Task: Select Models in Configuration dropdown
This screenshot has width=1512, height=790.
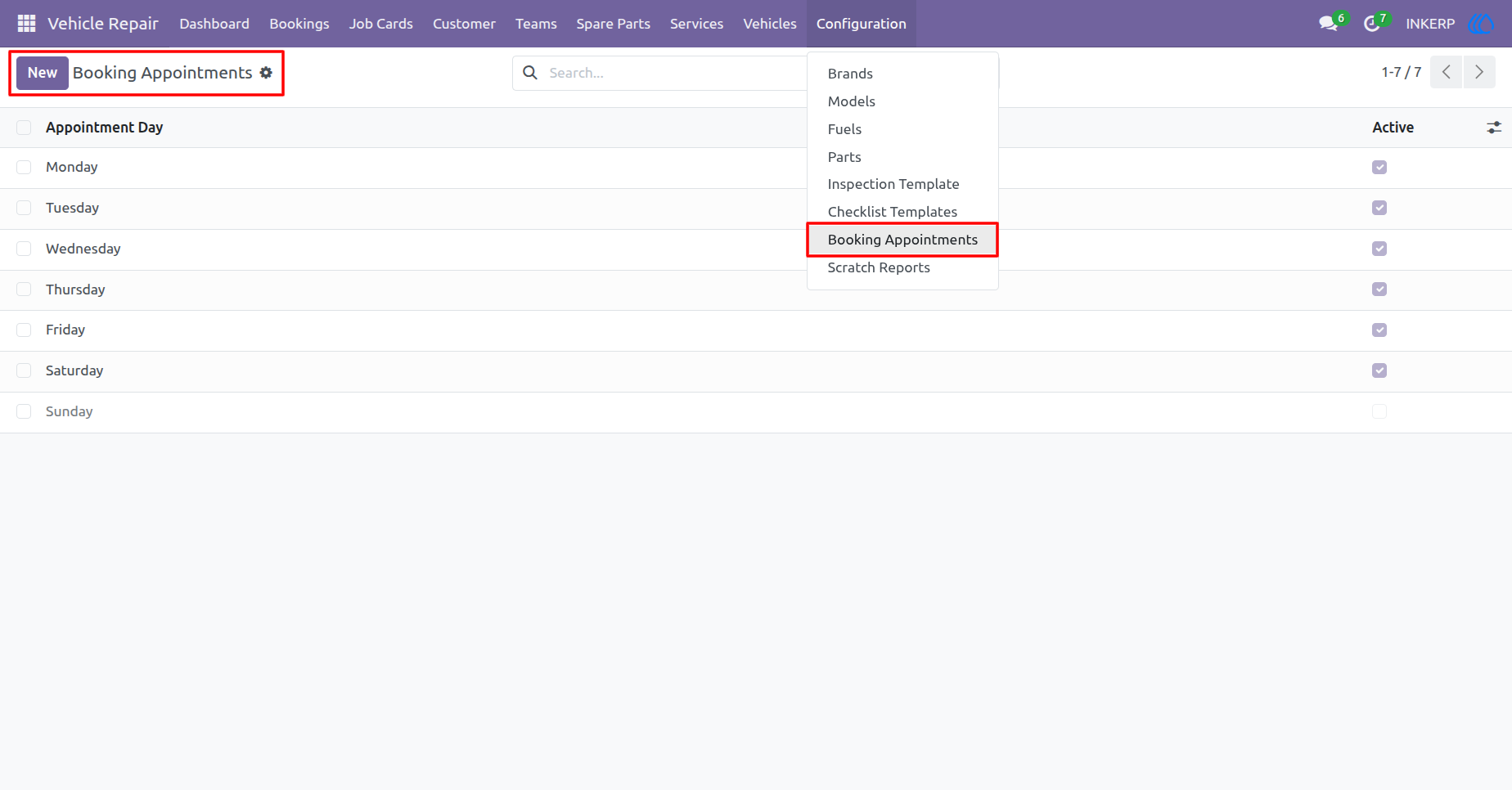Action: coord(902,101)
